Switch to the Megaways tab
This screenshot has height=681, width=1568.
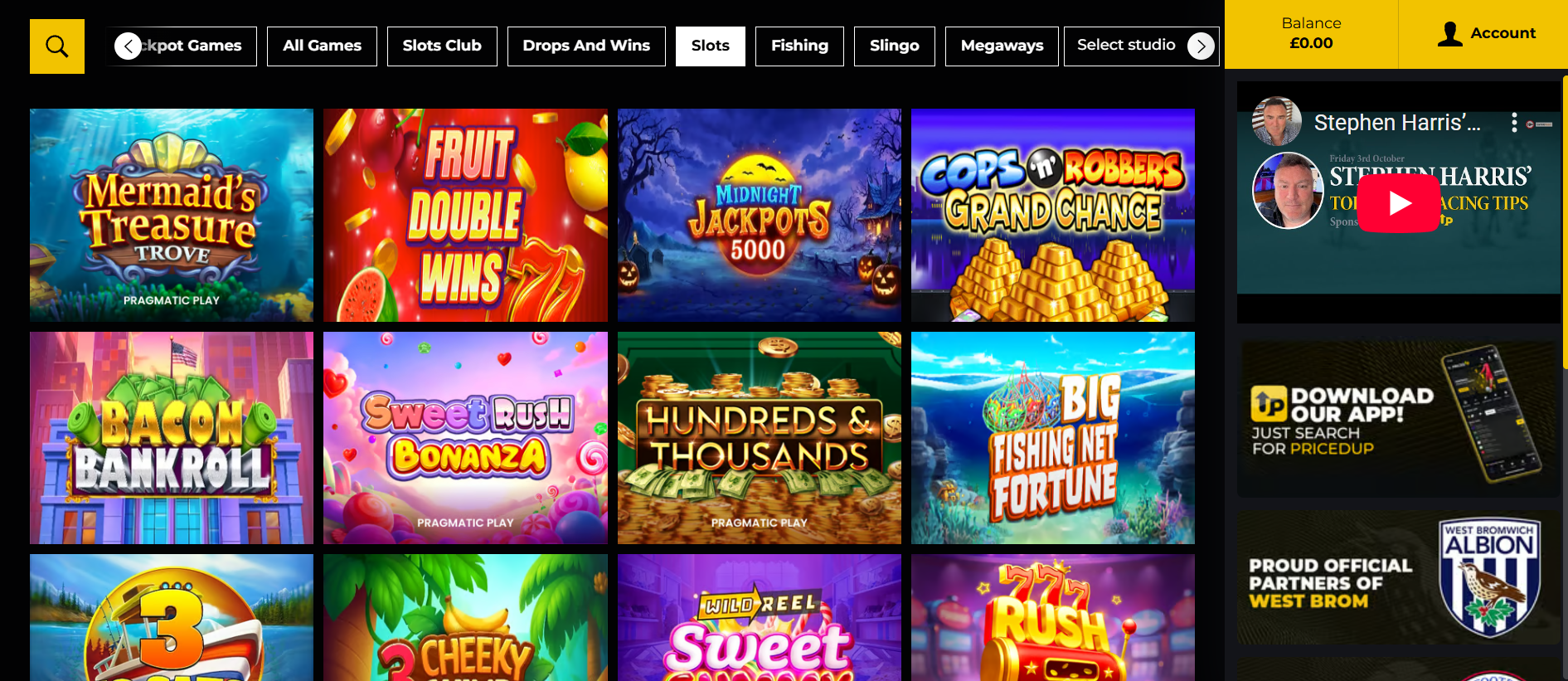[1002, 46]
